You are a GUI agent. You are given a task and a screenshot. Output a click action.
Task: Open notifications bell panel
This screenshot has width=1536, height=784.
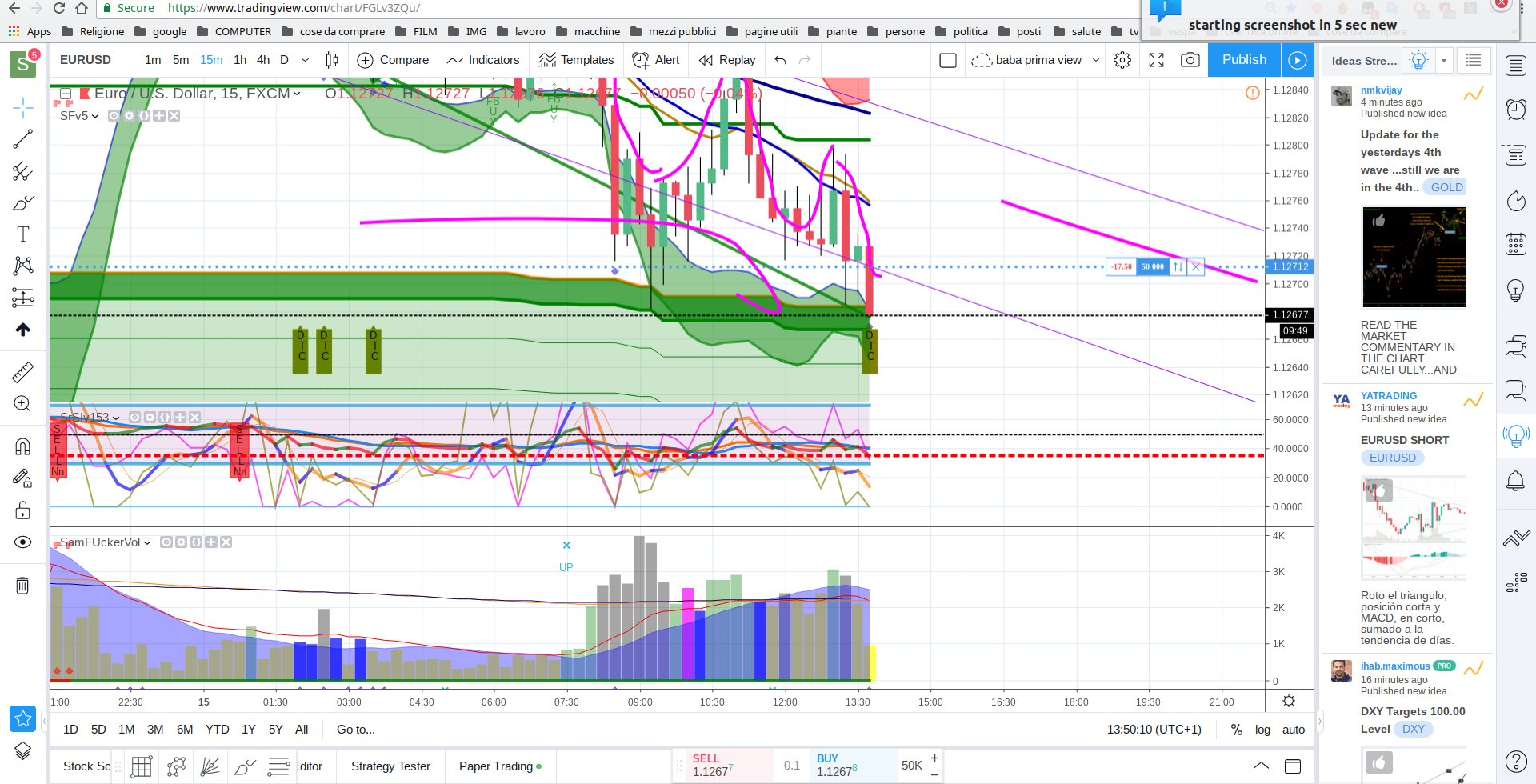(1516, 481)
